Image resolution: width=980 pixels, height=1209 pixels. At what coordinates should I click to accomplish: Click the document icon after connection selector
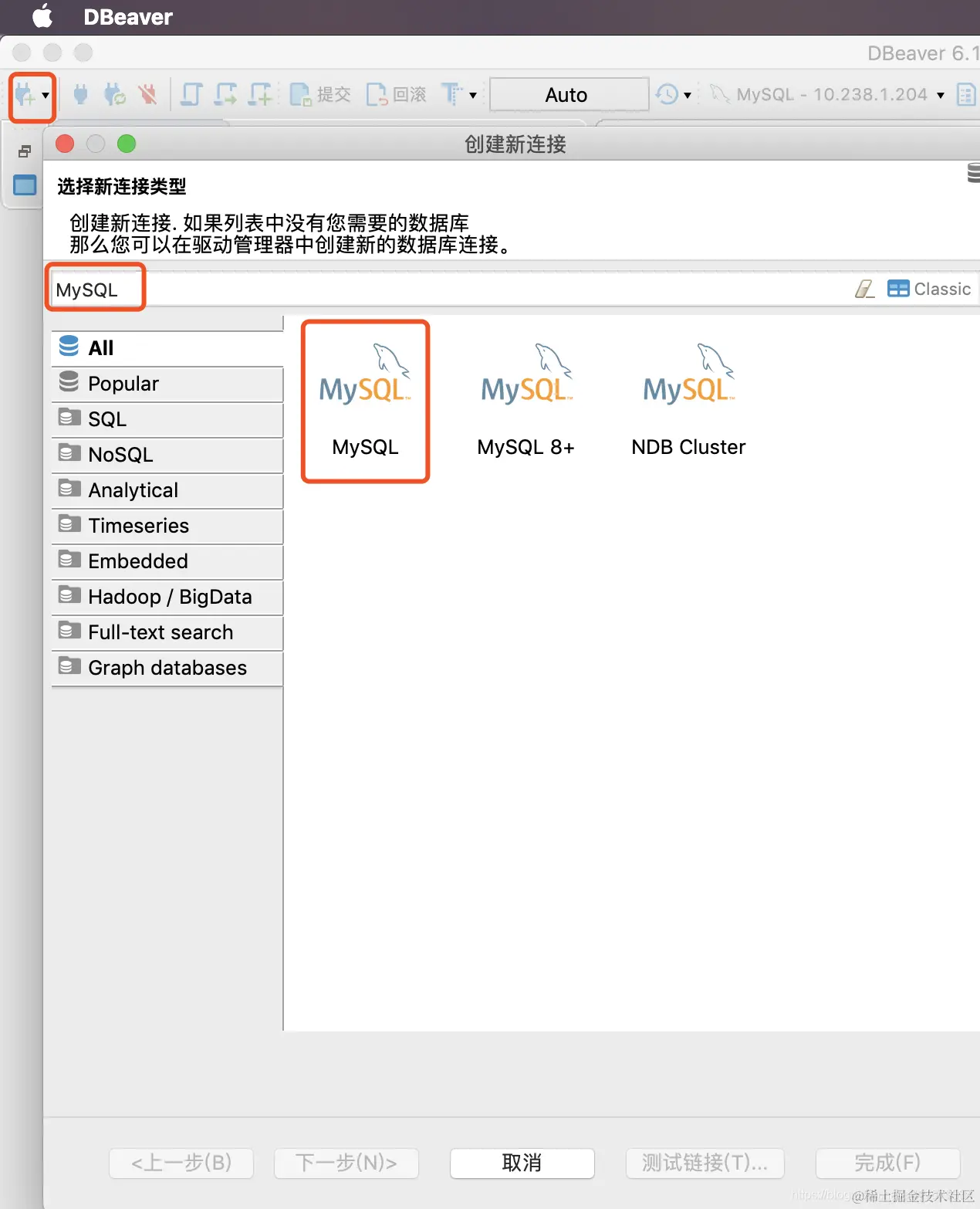pos(966,94)
